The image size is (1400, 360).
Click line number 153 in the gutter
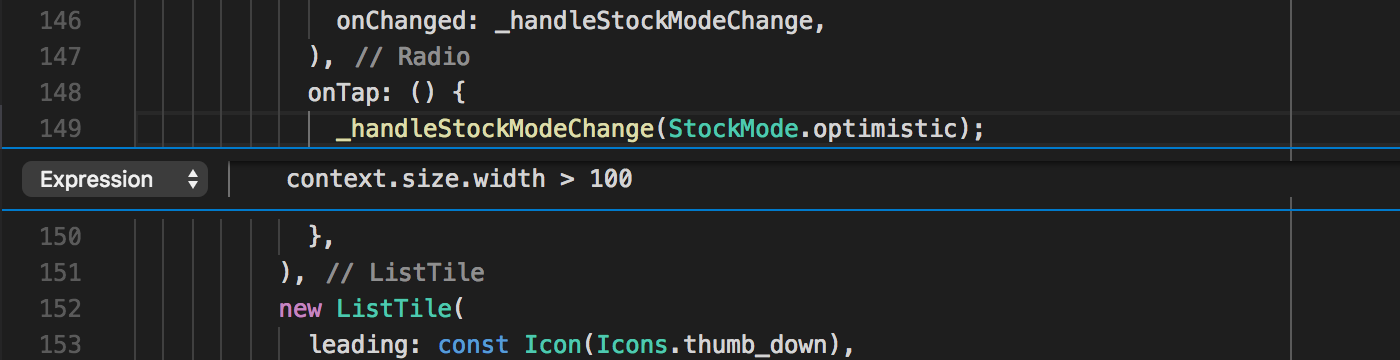click(61, 345)
